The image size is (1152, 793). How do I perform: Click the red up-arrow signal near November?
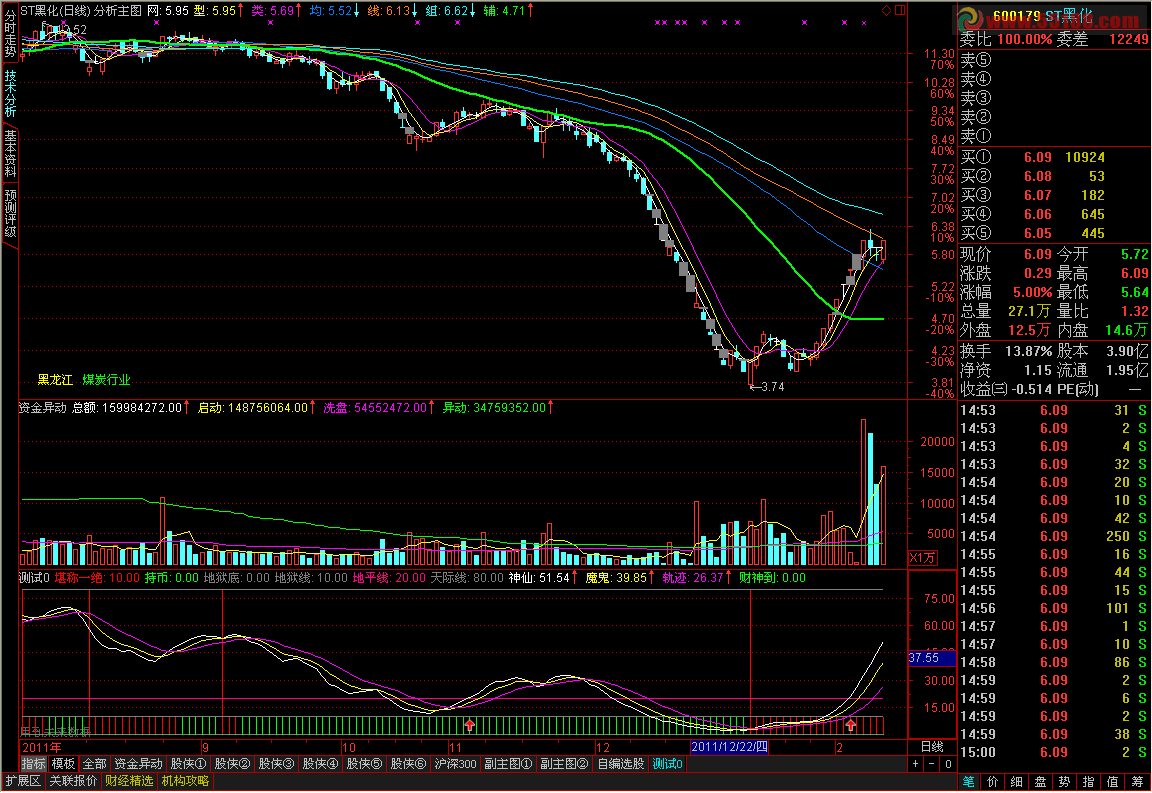coord(469,725)
